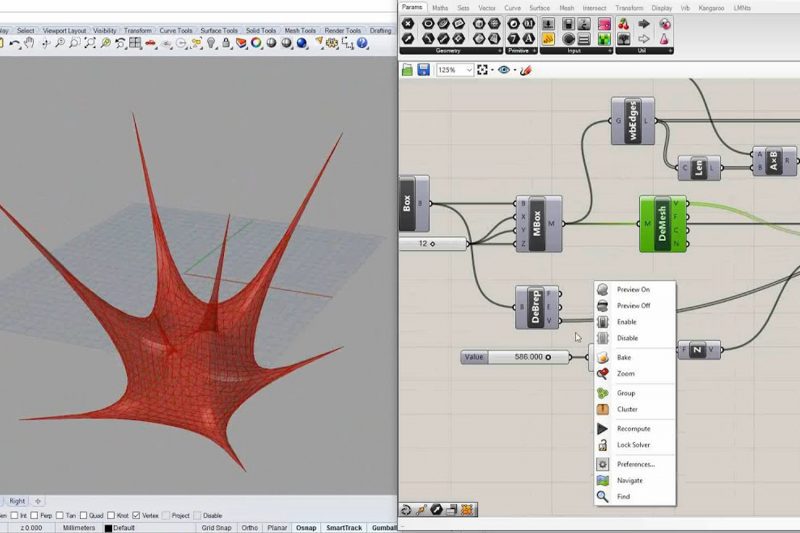Click the Grid Snap status bar button
Screen dimensions: 800x533
click(x=215, y=527)
